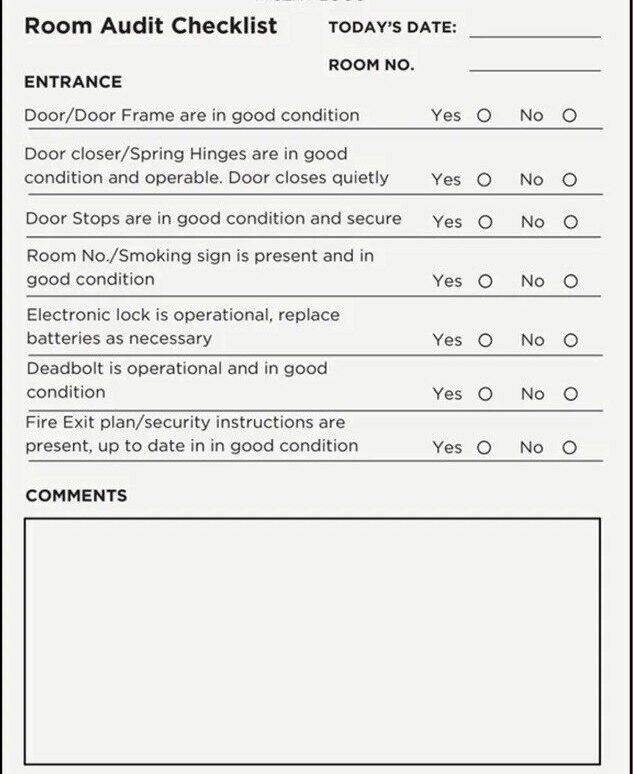Tick No for Electronic lock operational
The image size is (633, 774).
[x=570, y=340]
